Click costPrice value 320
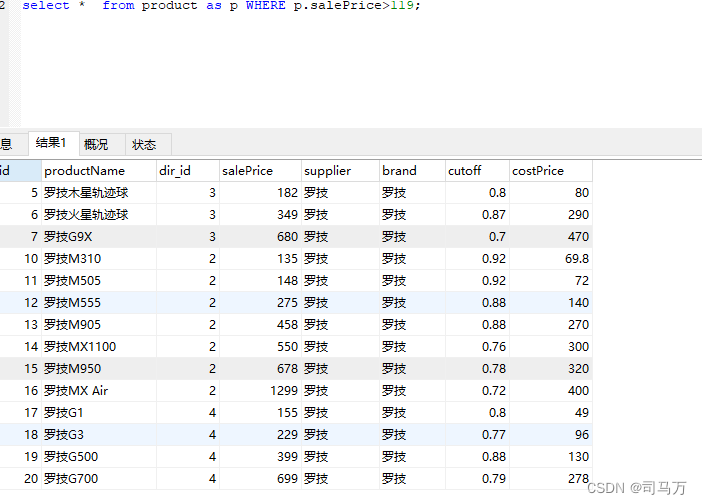This screenshot has width=702, height=504. coord(551,368)
